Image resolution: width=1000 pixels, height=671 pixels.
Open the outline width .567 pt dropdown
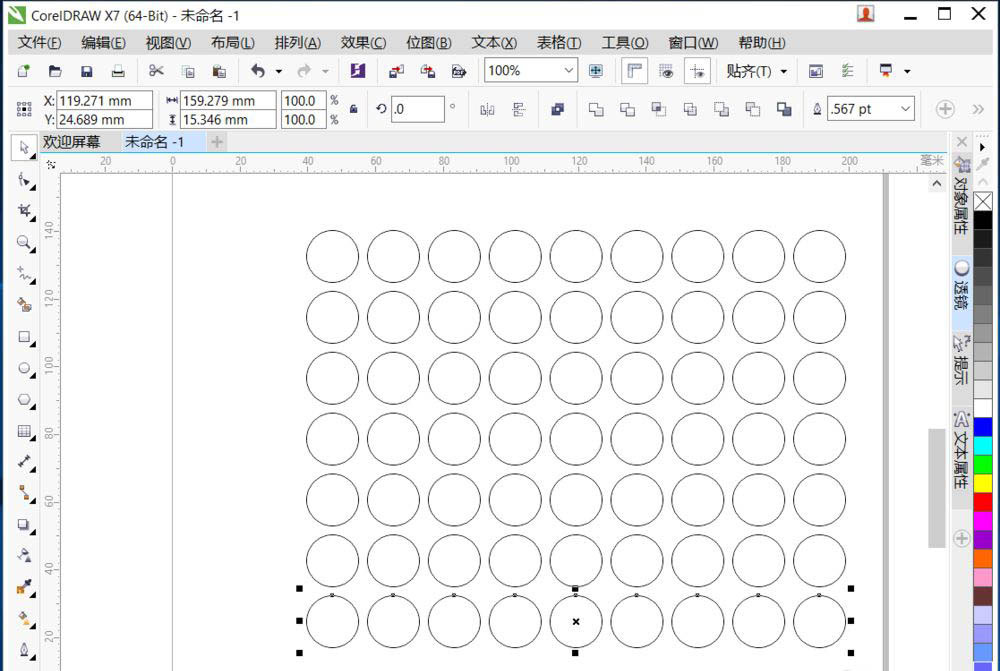coord(905,109)
